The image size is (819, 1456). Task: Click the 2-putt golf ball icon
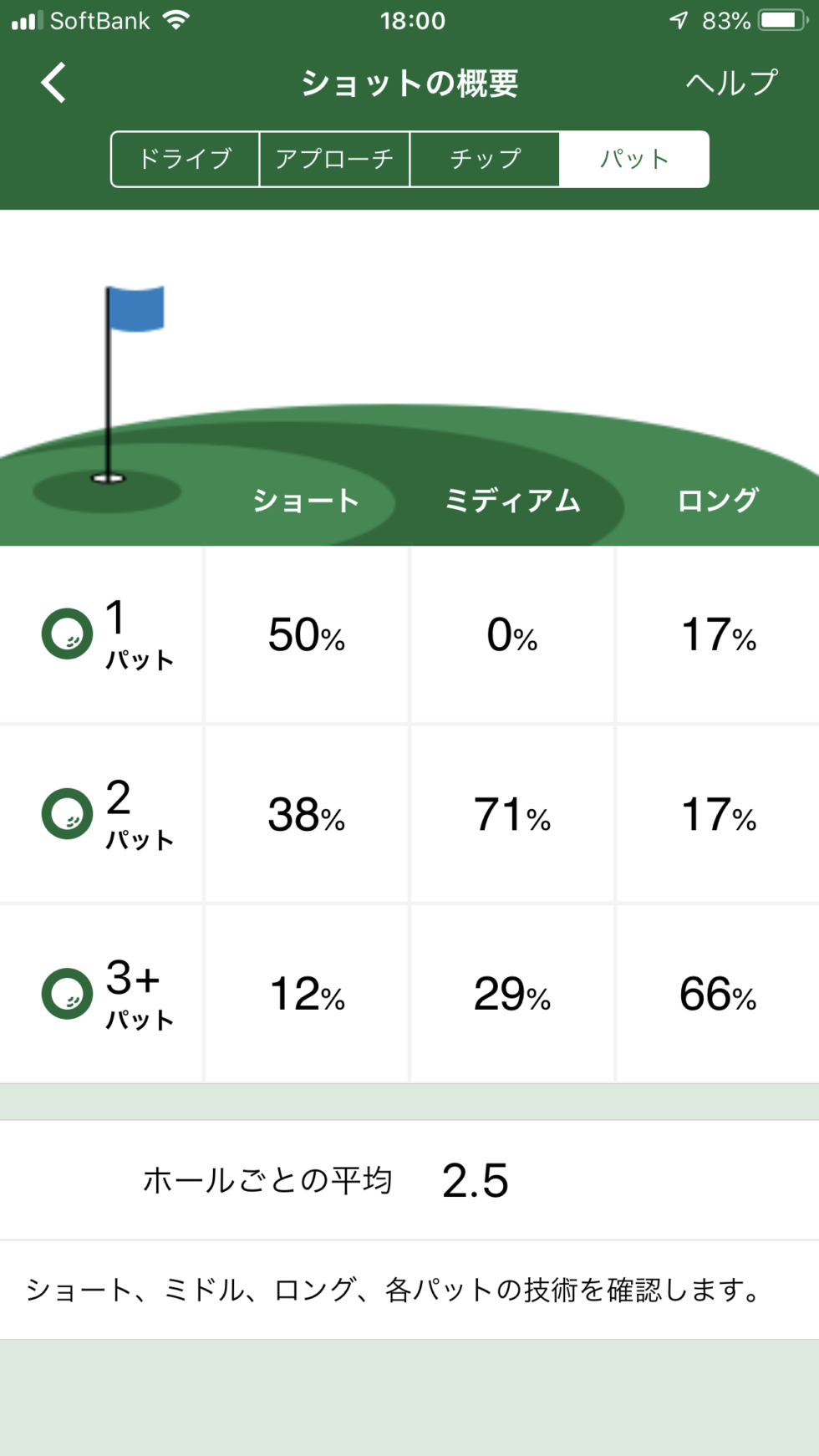(66, 814)
